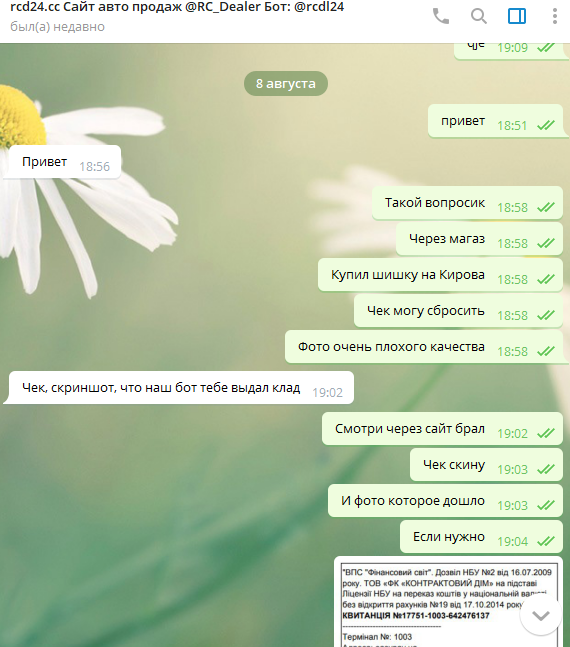The width and height of the screenshot is (570, 647).
Task: Click the @RC_Dealer chat title header
Action: click(x=177, y=7)
